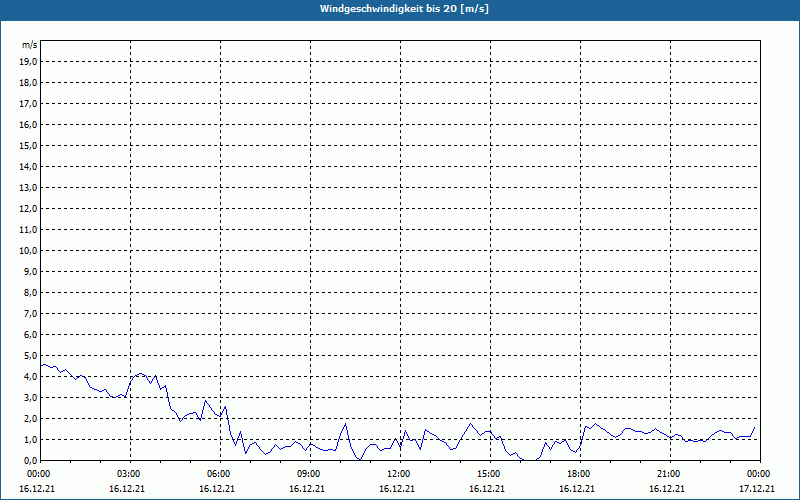The image size is (800, 500).
Task: Pick the "16.12.21" date under 15:00
Action: coord(487,489)
